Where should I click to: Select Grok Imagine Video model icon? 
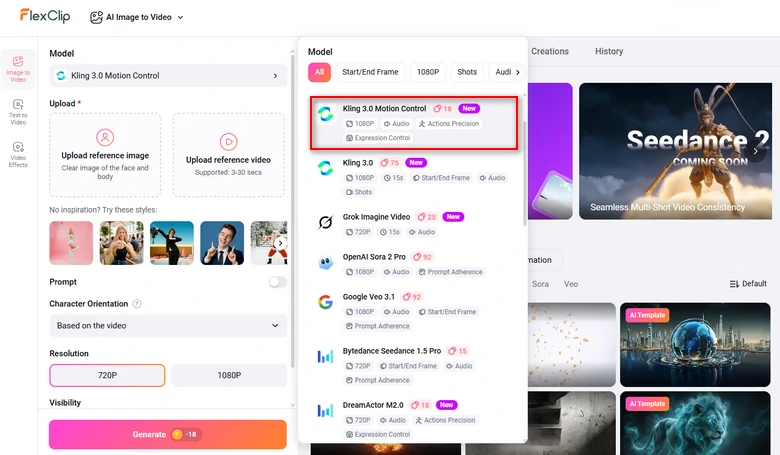tap(325, 222)
